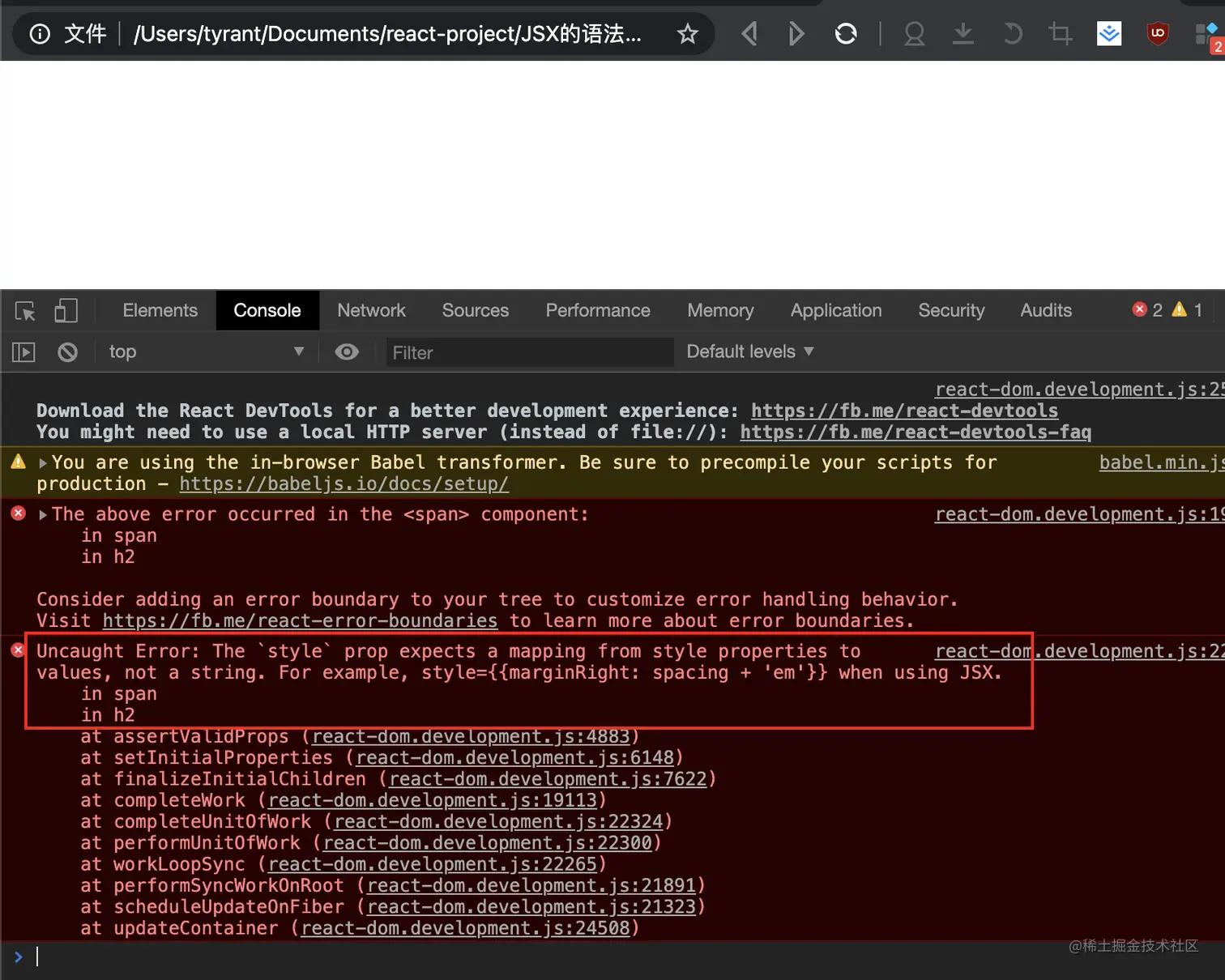Open workLoopSync react-dom.development.js:22265 link
This screenshot has height=980, width=1225.
coord(433,864)
